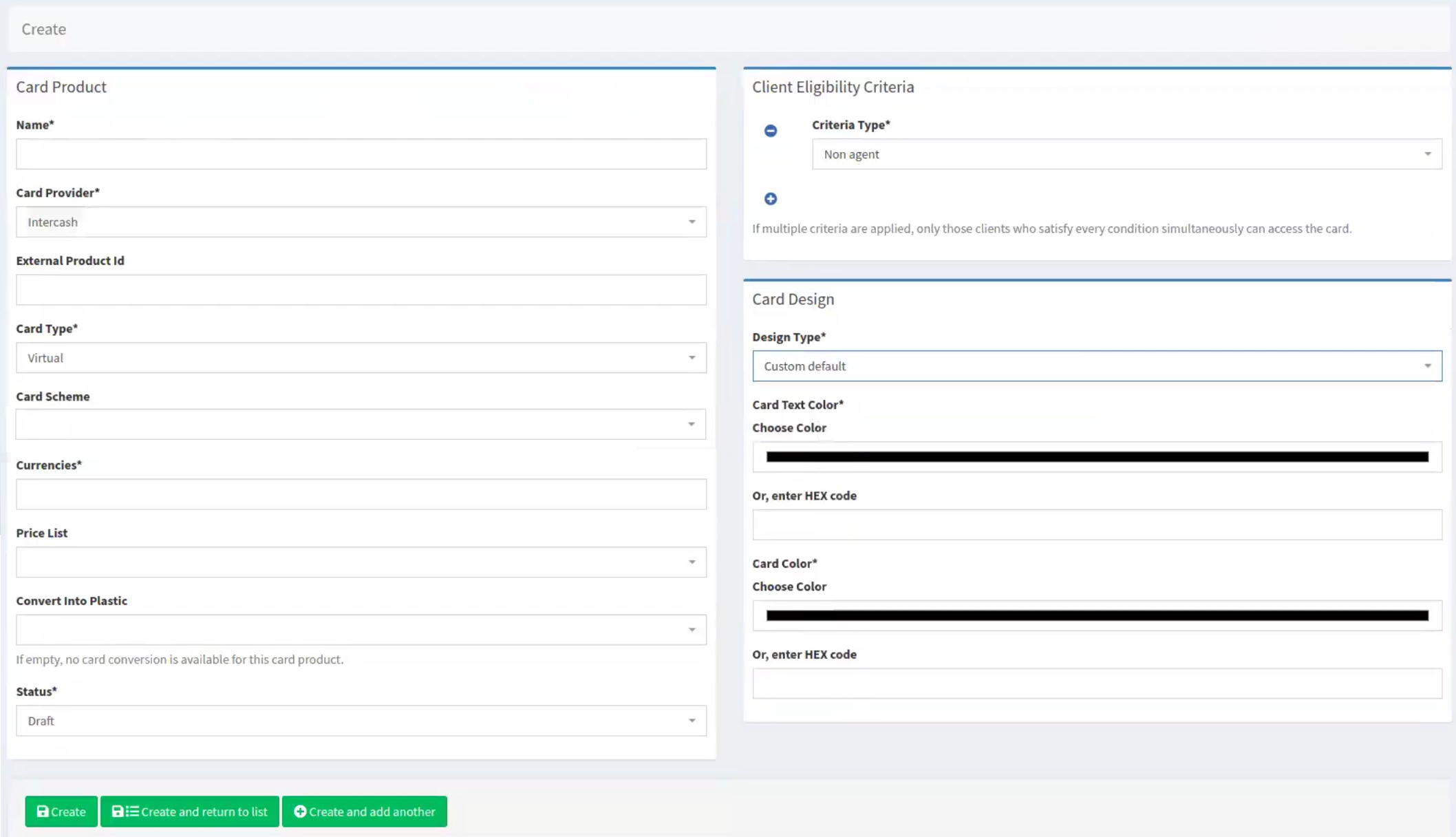This screenshot has height=837, width=1456.
Task: Click the Card Text Color swatch
Action: coord(1097,457)
